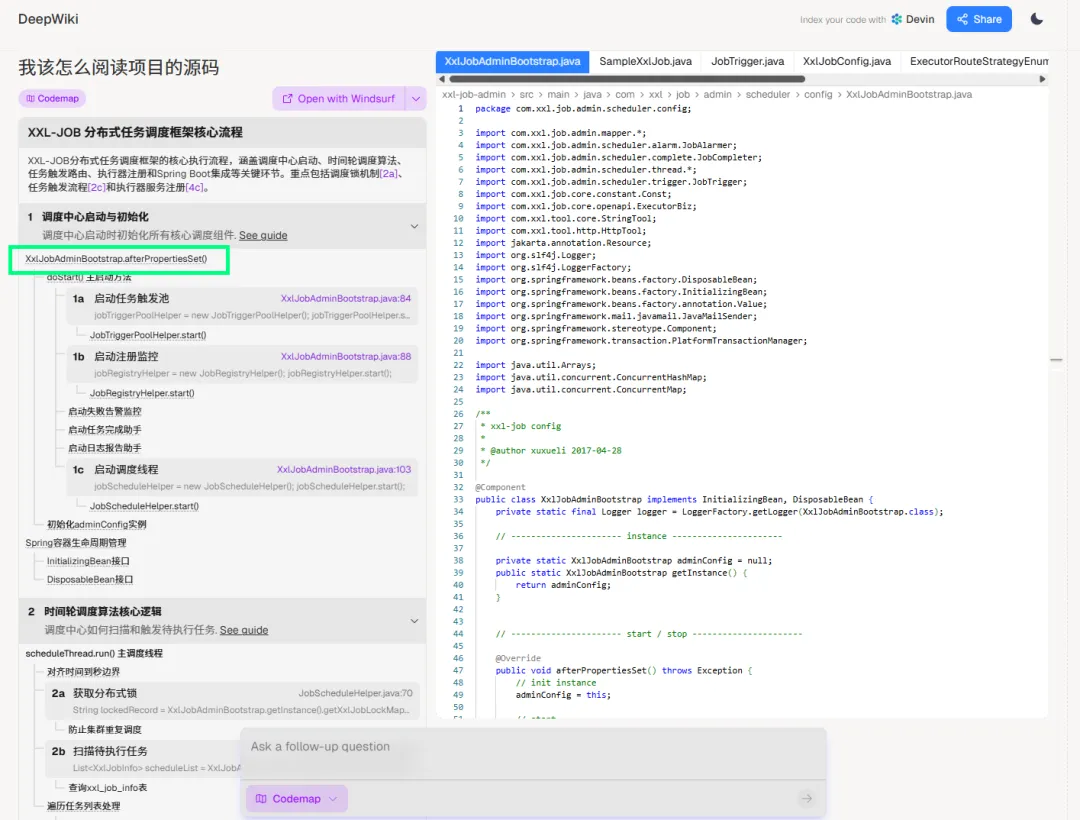Select the XxlJobAdminBootstrap.java tab
The image size is (1080, 820).
point(512,61)
